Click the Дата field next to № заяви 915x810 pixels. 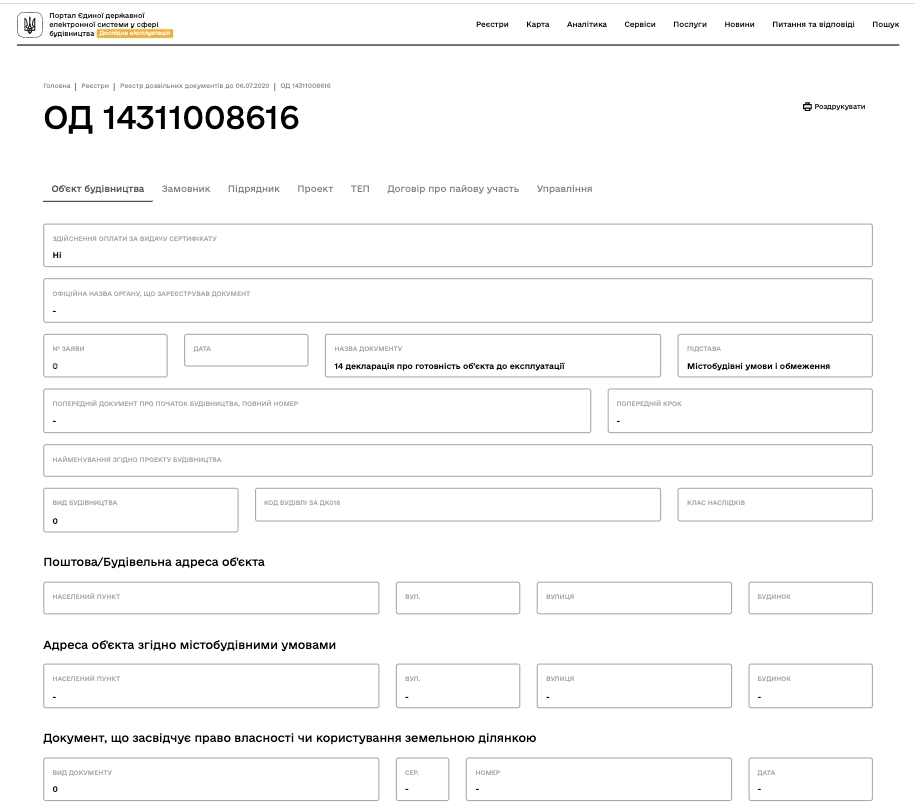click(246, 350)
